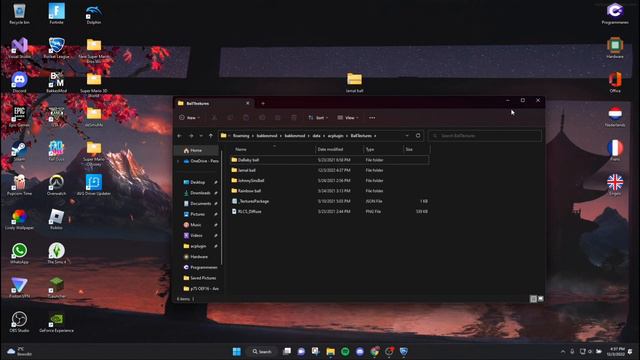Expand the address bar history dropdown

[407, 136]
